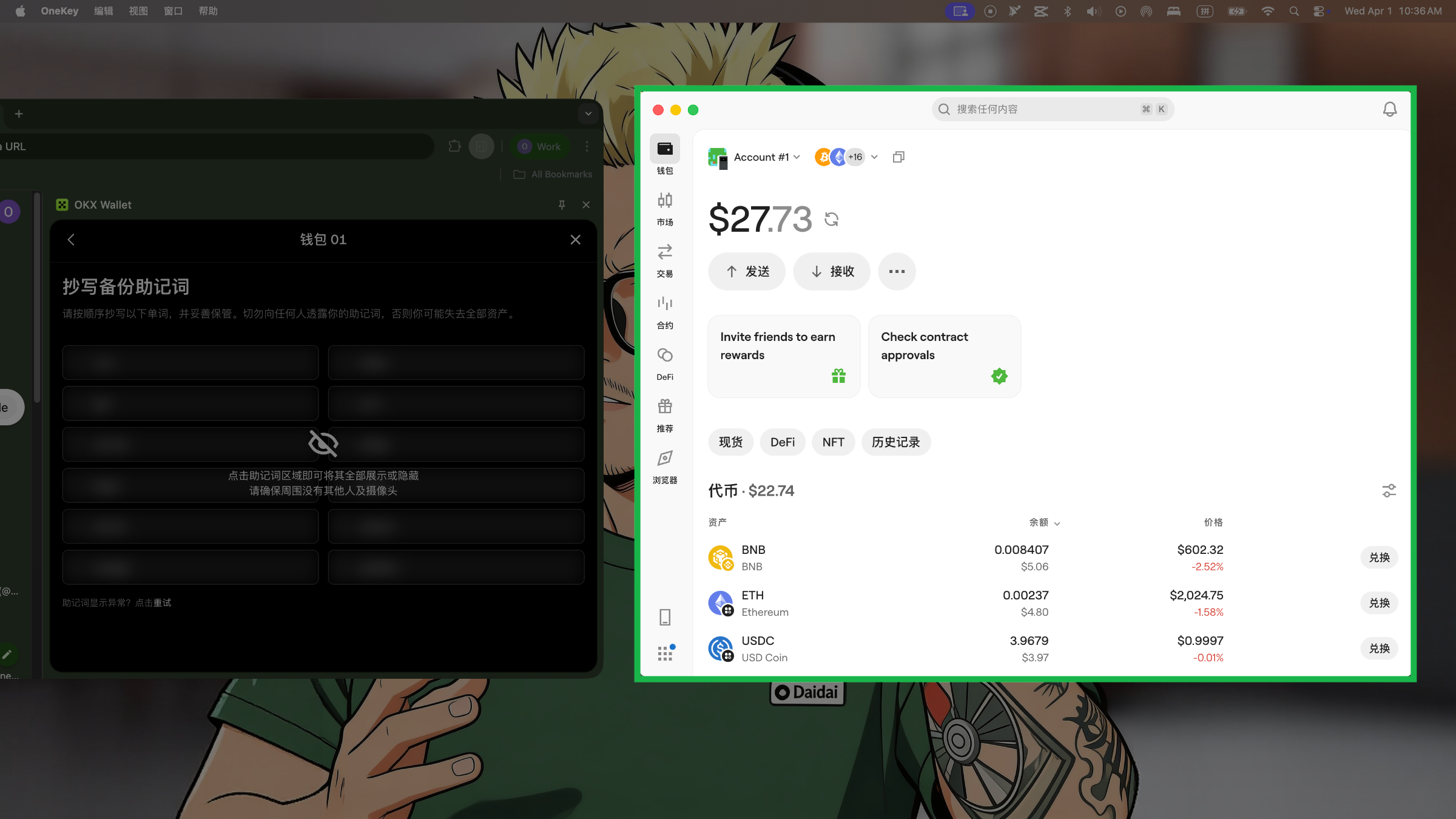Viewport: 1456px width, 819px height.
Task: Open Wi-Fi status in menu bar
Action: point(1267,11)
